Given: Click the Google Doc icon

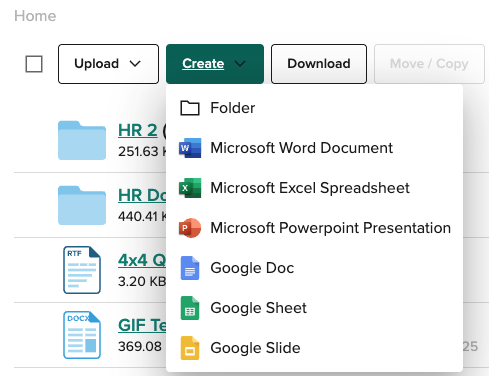Looking at the screenshot, I should (x=190, y=268).
